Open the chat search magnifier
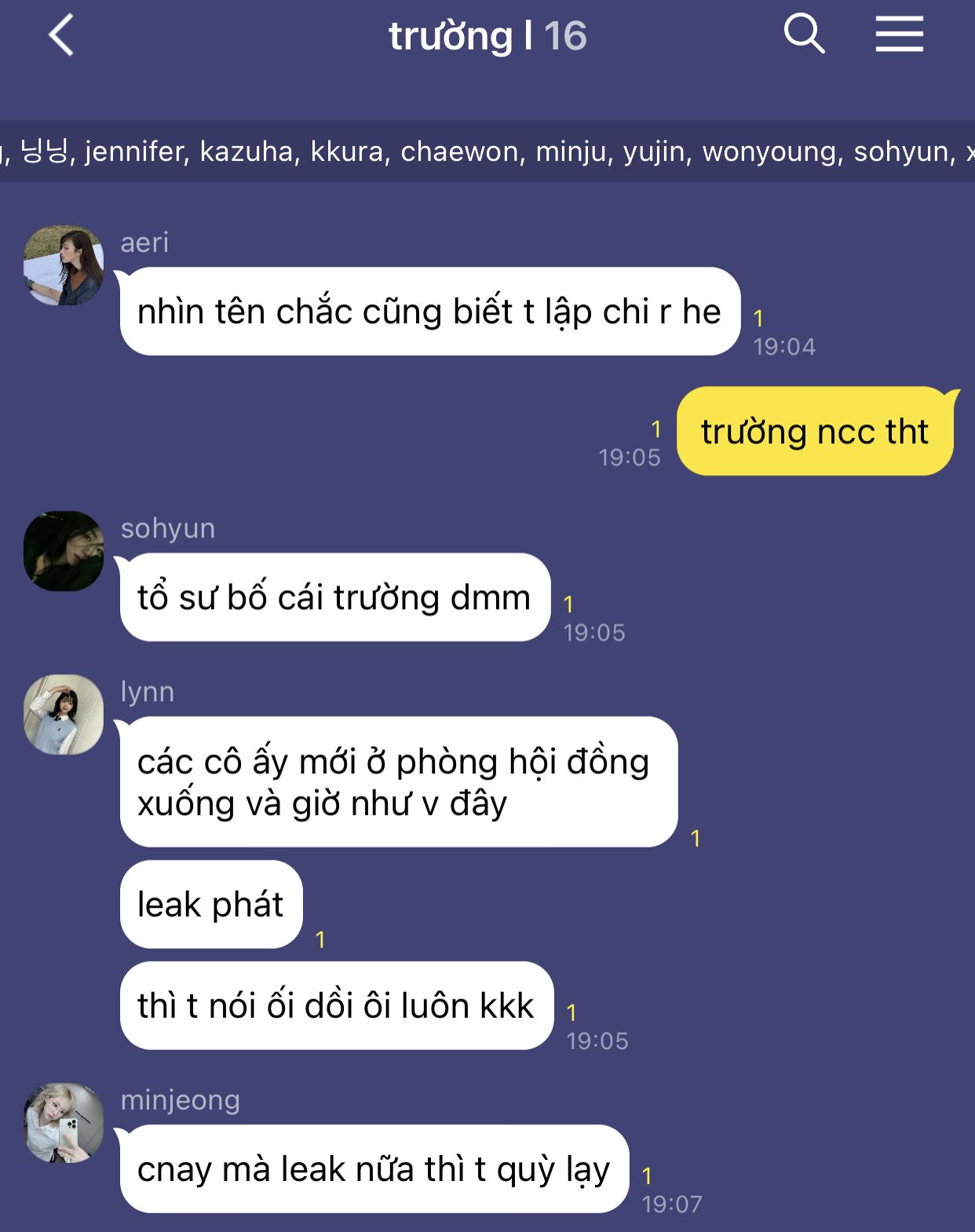This screenshot has width=975, height=1232. pyautogui.click(x=804, y=34)
